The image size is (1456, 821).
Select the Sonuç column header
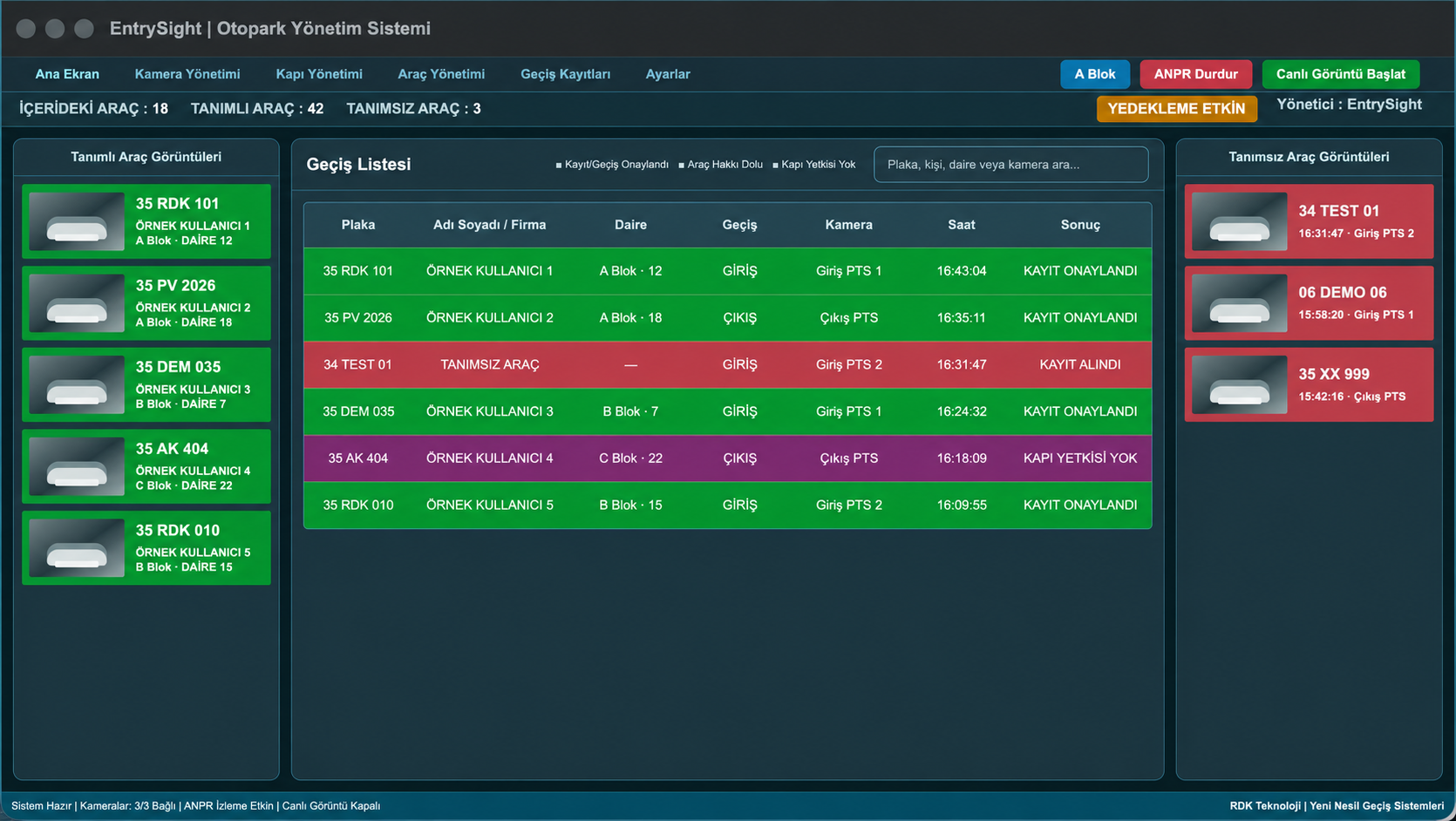(1080, 225)
